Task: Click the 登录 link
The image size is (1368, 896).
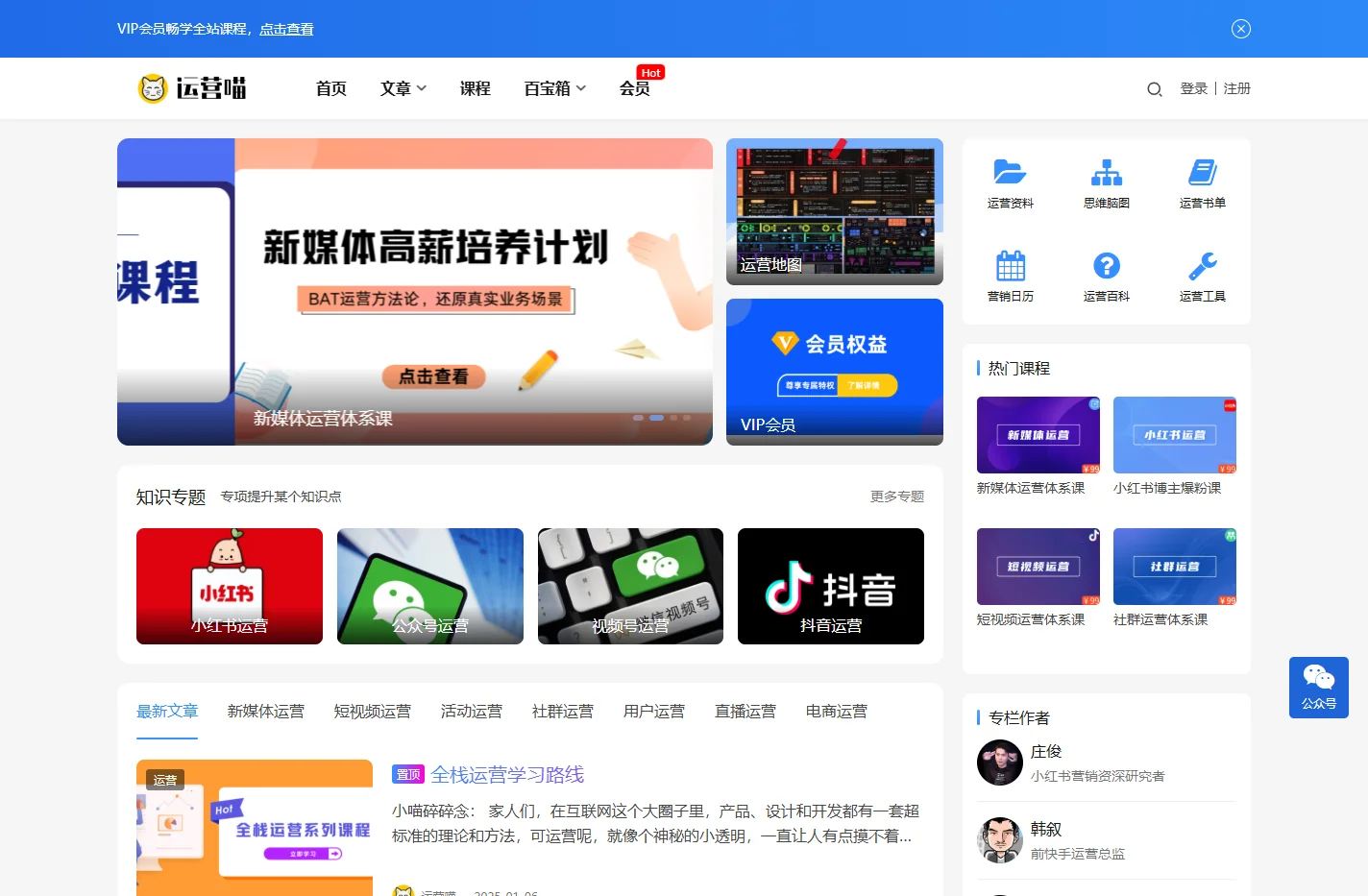Action: click(1194, 88)
